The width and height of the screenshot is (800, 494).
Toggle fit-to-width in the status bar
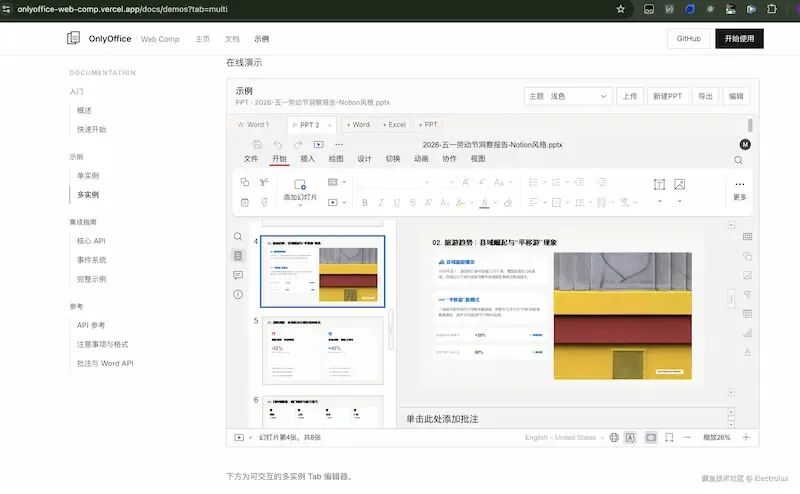[669, 437]
